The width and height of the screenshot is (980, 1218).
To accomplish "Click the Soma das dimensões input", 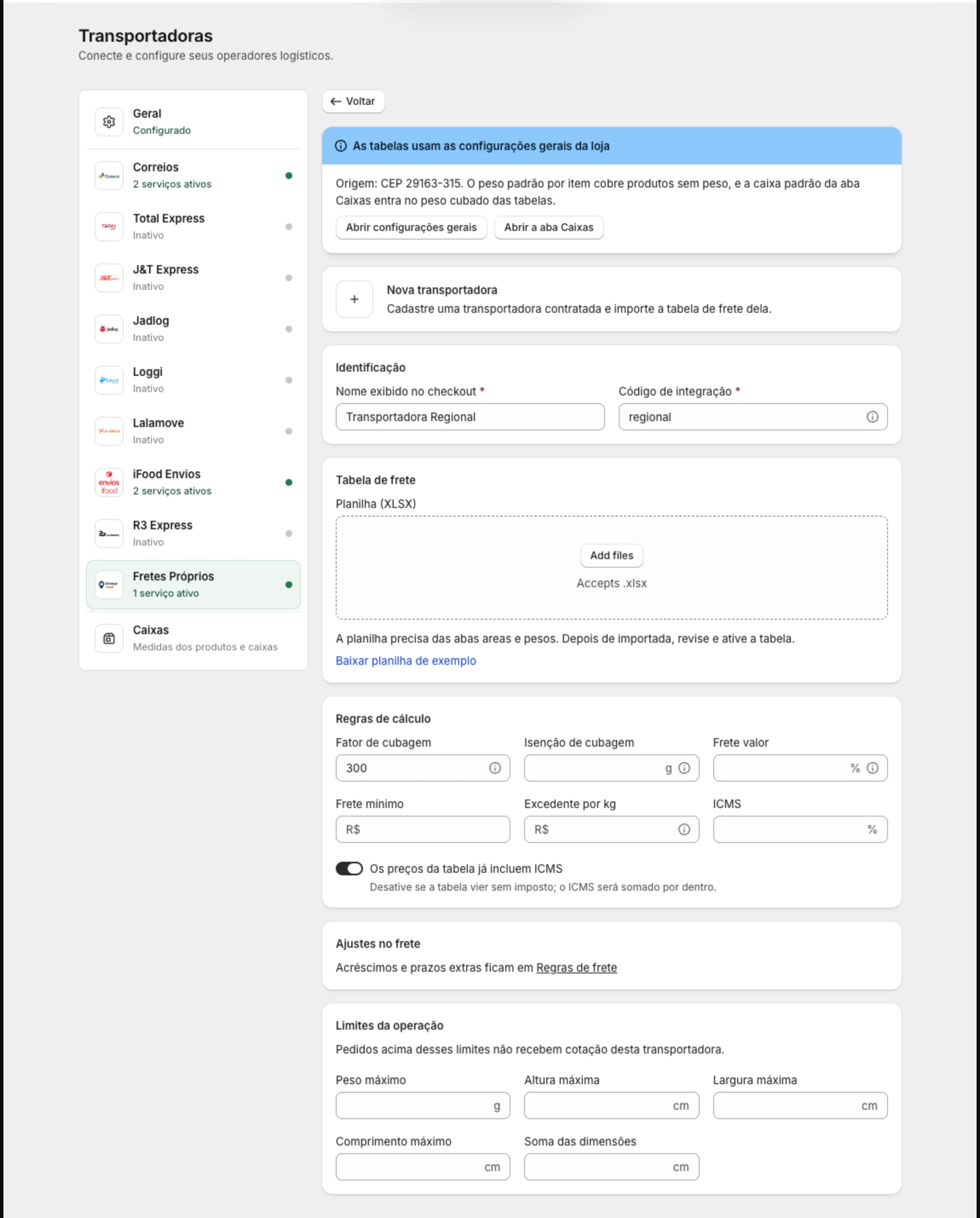I will click(611, 1167).
